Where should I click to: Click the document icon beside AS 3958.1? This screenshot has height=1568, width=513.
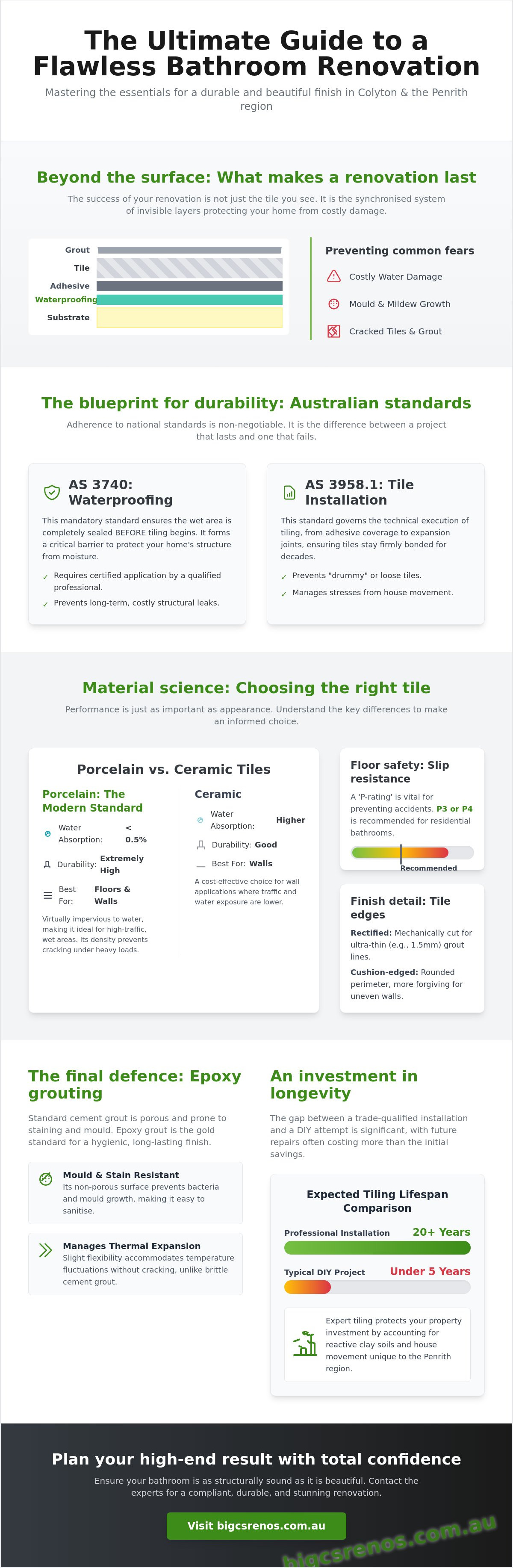pos(290,493)
